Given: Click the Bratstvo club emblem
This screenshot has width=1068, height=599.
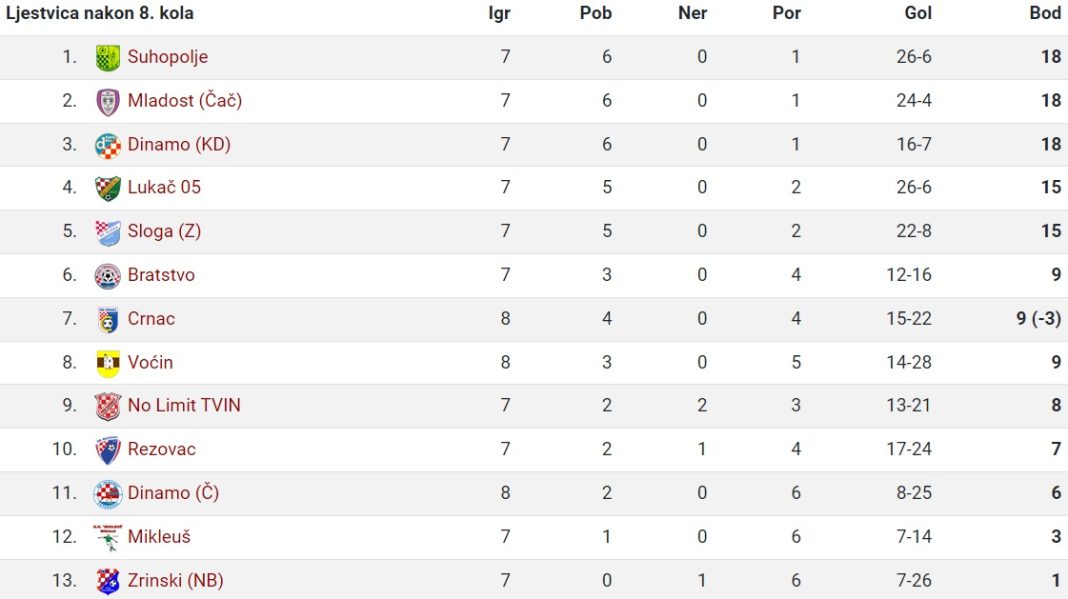Looking at the screenshot, I should [x=108, y=276].
